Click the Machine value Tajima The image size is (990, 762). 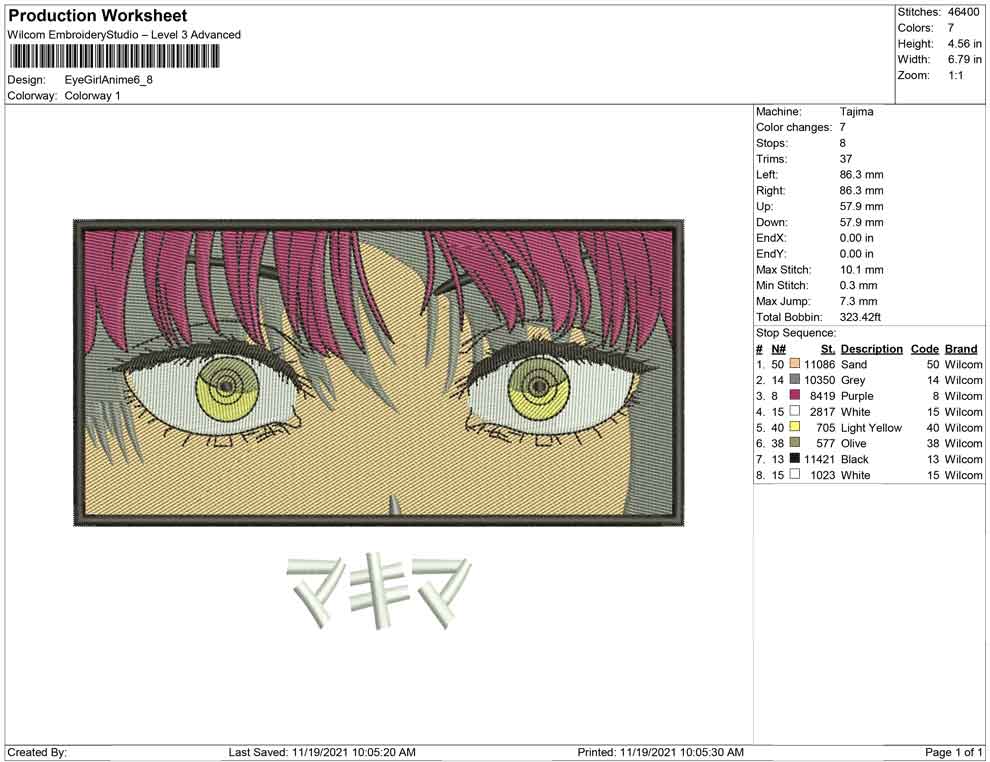(856, 111)
